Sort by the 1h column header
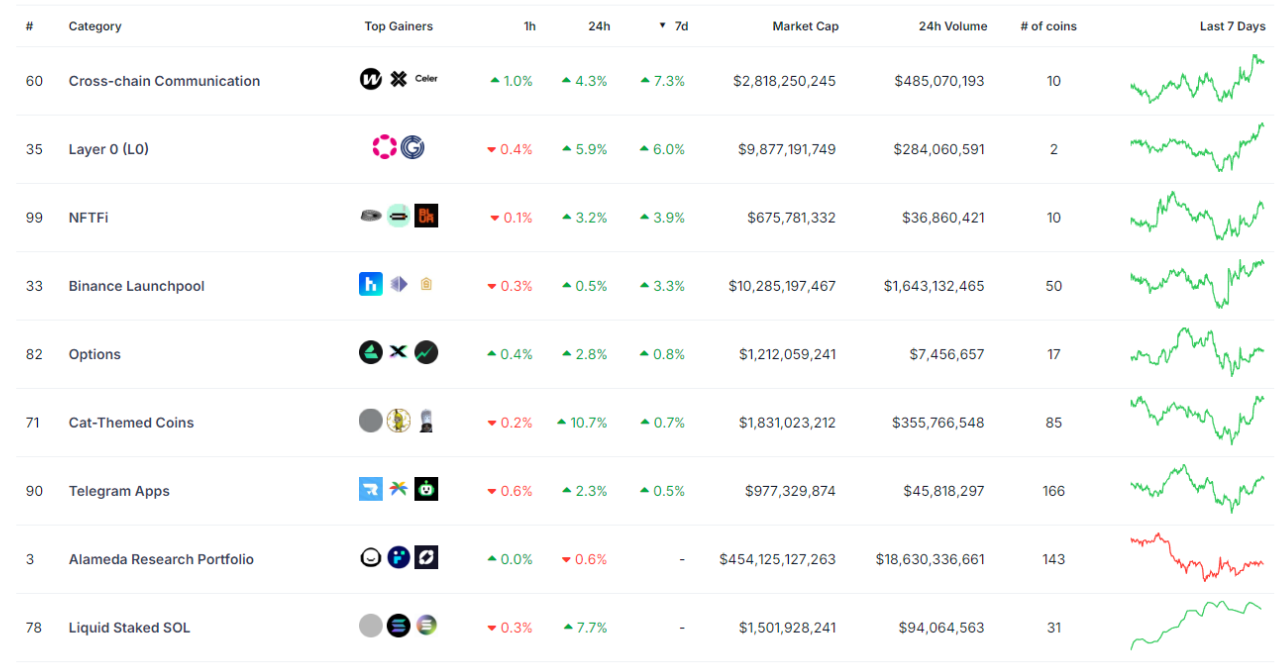This screenshot has height=666, width=1284. pyautogui.click(x=529, y=26)
